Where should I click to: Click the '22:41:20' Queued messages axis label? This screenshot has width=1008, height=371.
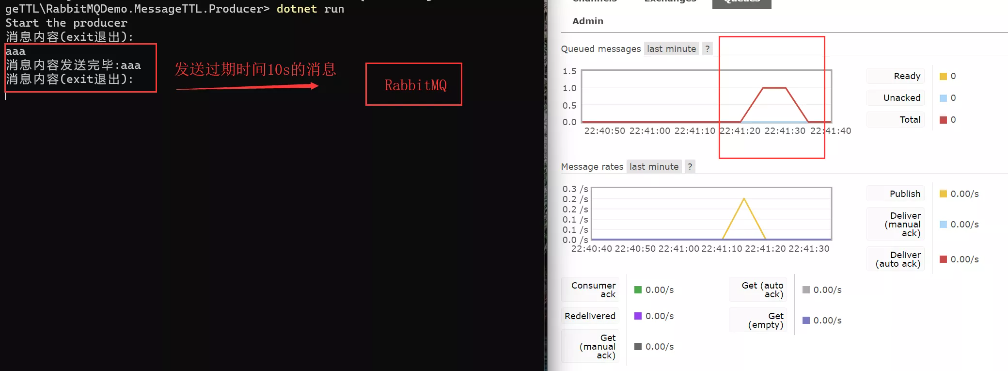pyautogui.click(x=739, y=131)
